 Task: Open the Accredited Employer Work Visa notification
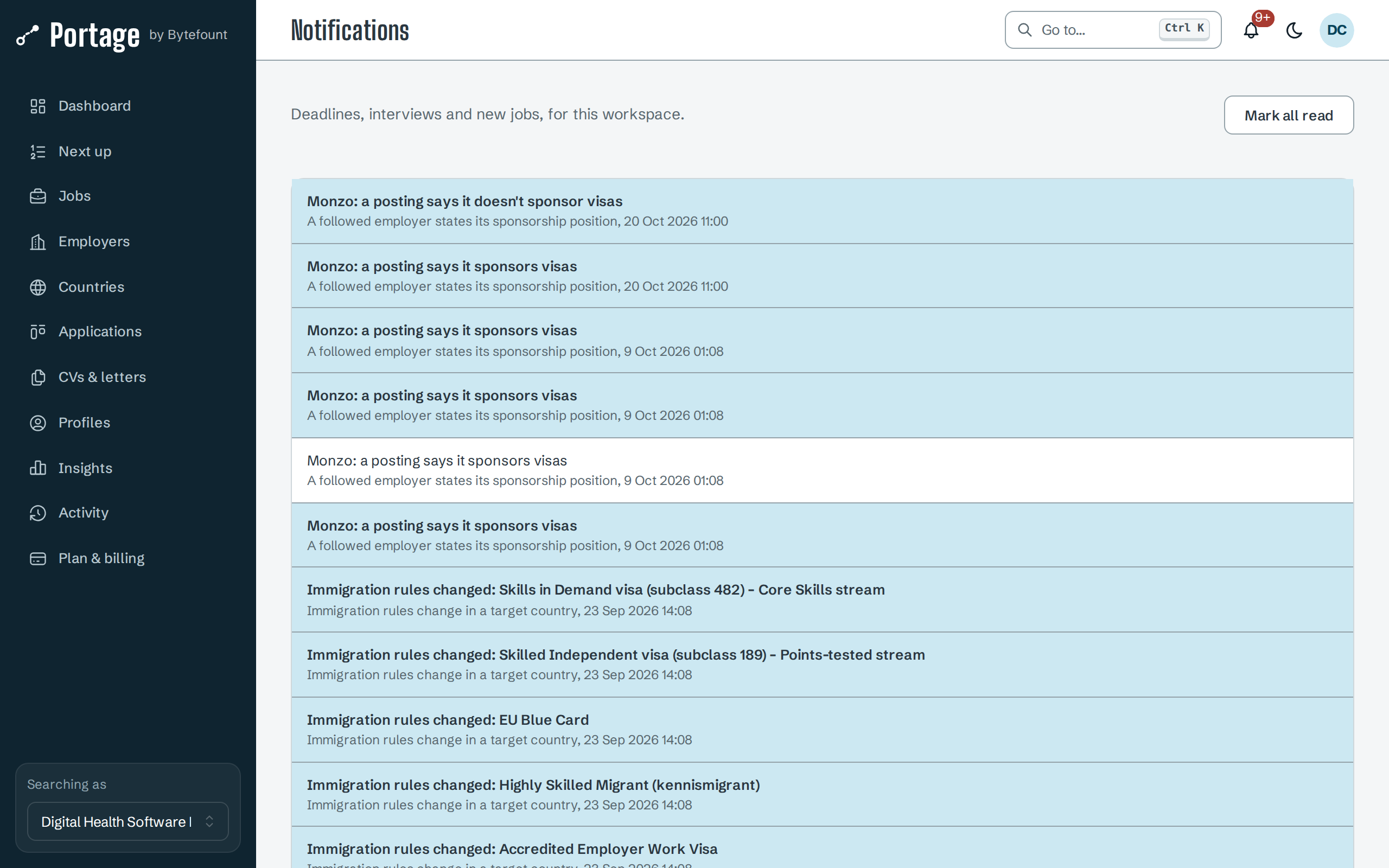click(822, 848)
